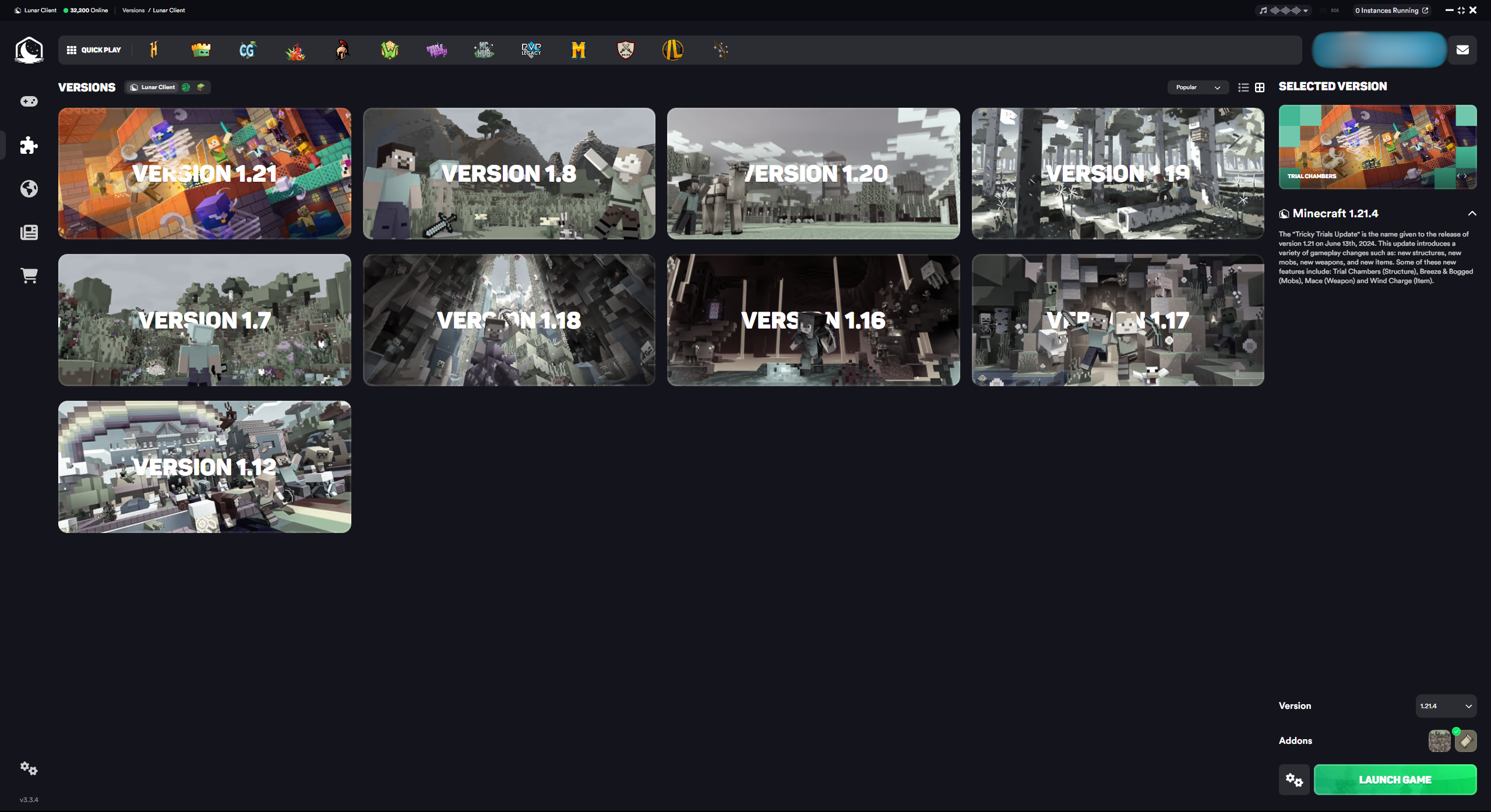The height and width of the screenshot is (812, 1491).
Task: Select the Version 1.7 card
Action: (x=205, y=320)
